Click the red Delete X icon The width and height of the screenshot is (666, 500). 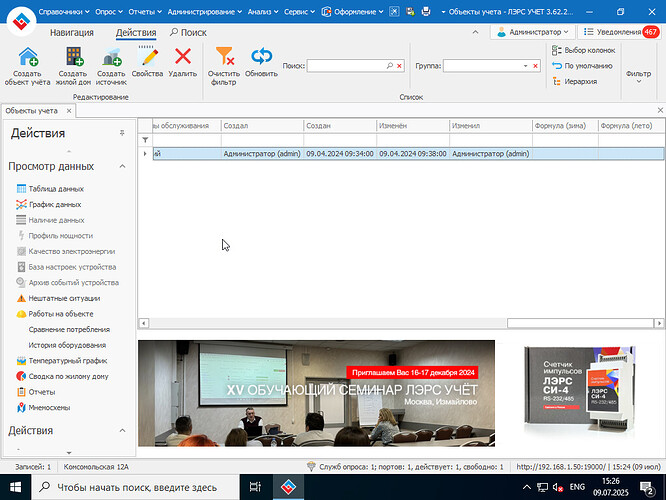click(x=183, y=56)
